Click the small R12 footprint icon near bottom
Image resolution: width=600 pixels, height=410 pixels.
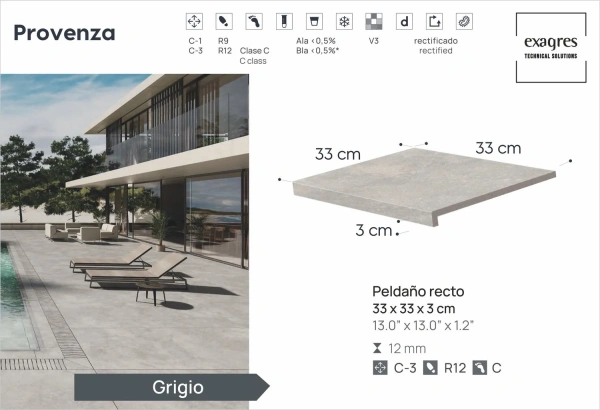click(431, 368)
